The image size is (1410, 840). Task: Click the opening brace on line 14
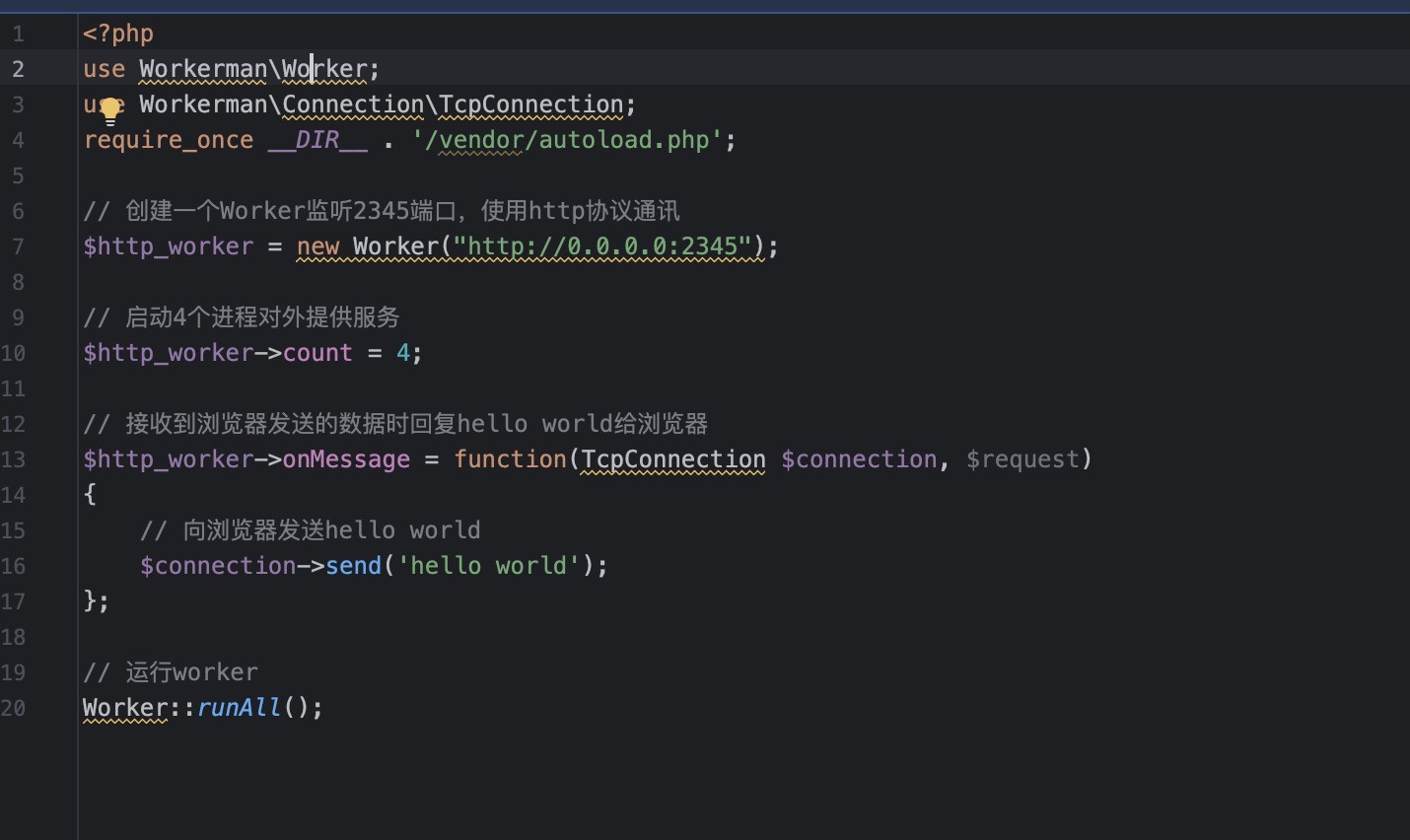(90, 495)
